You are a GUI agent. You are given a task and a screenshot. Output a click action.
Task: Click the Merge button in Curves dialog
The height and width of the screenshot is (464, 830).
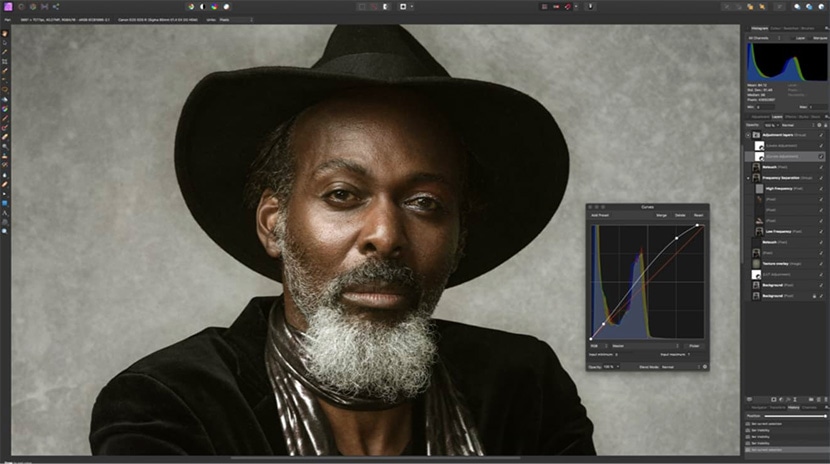(661, 215)
